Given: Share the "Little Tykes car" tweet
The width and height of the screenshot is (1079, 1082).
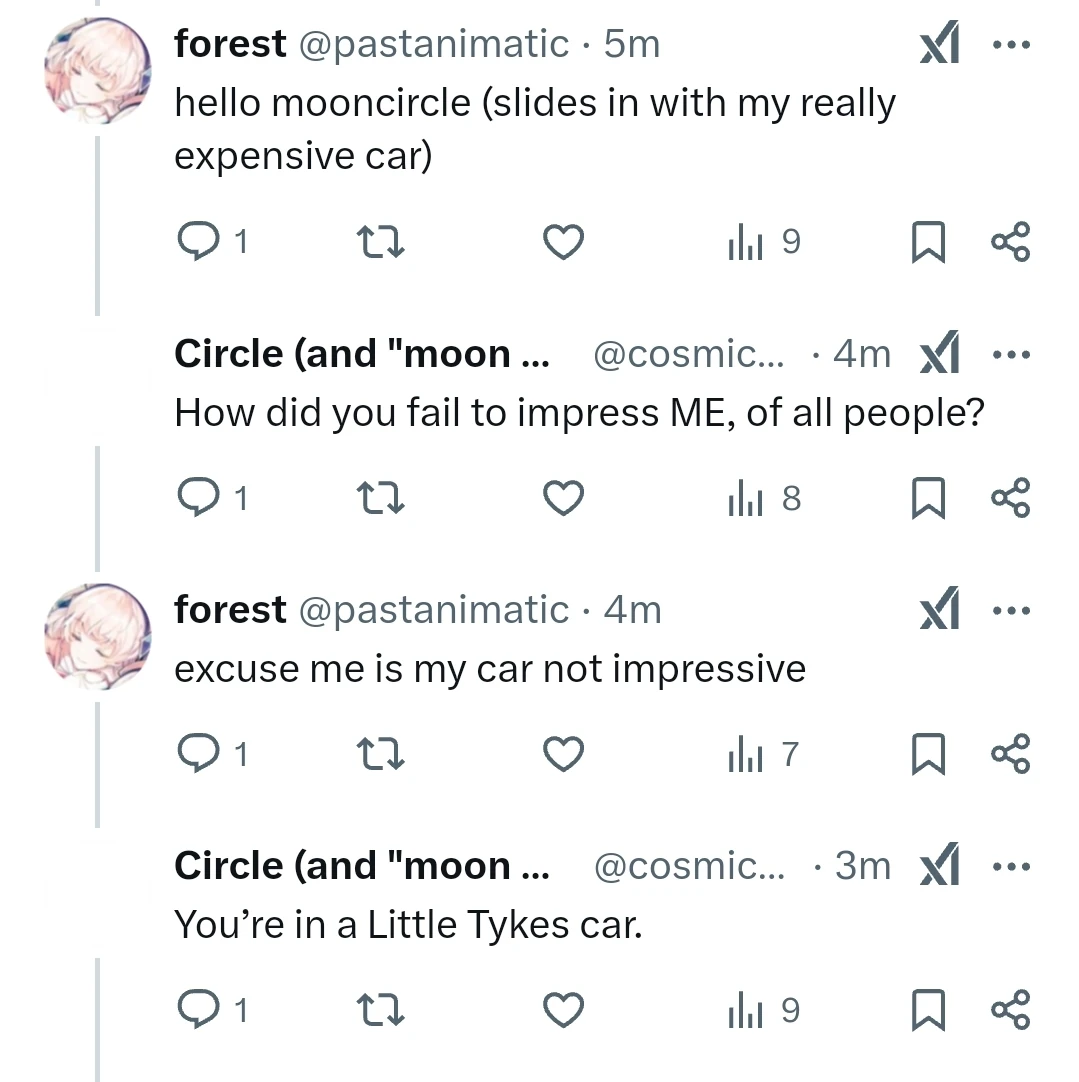Looking at the screenshot, I should tap(1010, 1011).
